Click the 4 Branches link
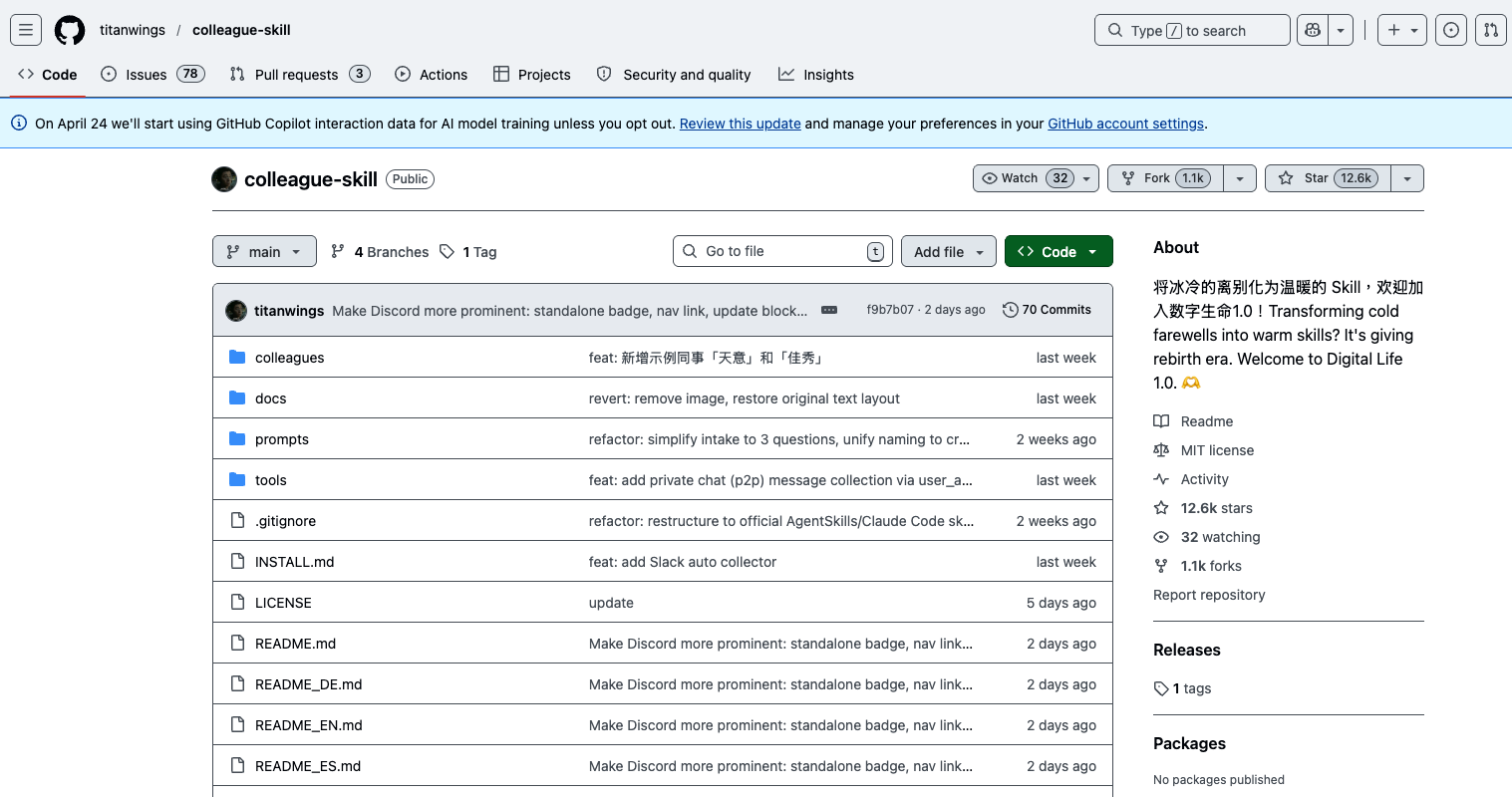This screenshot has width=1512, height=797. pyautogui.click(x=380, y=252)
